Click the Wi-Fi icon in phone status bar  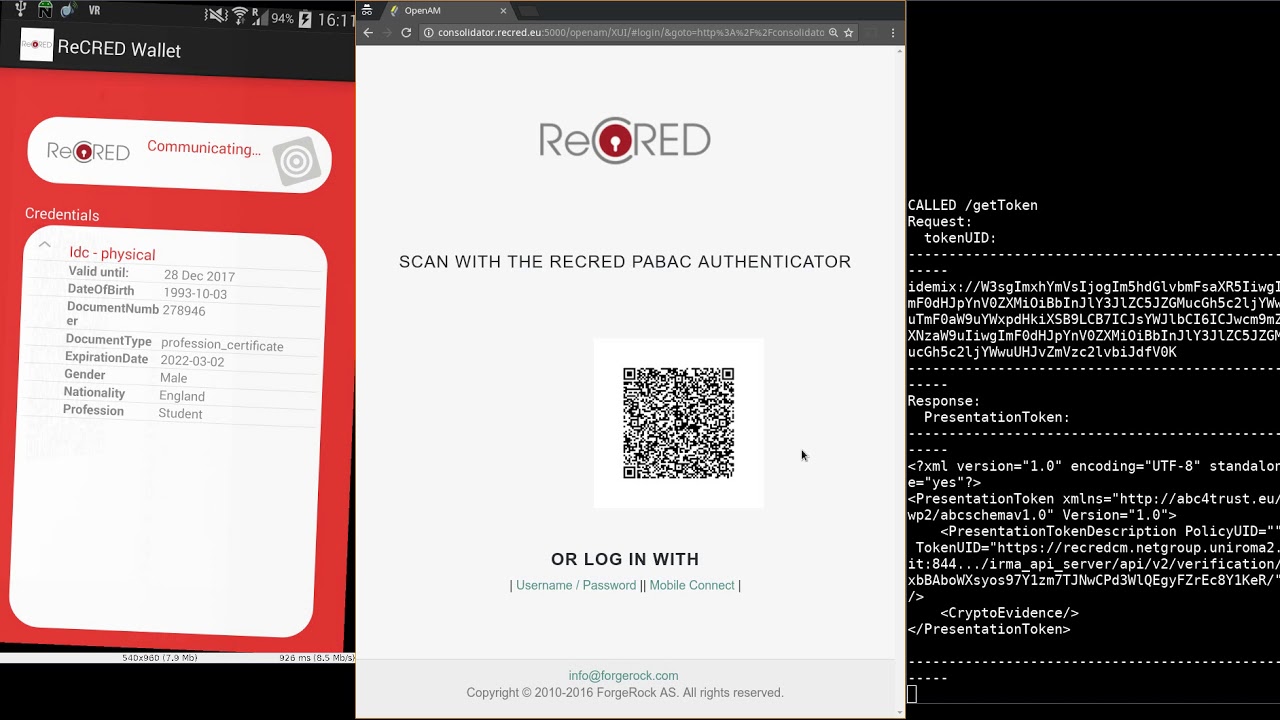pyautogui.click(x=240, y=16)
